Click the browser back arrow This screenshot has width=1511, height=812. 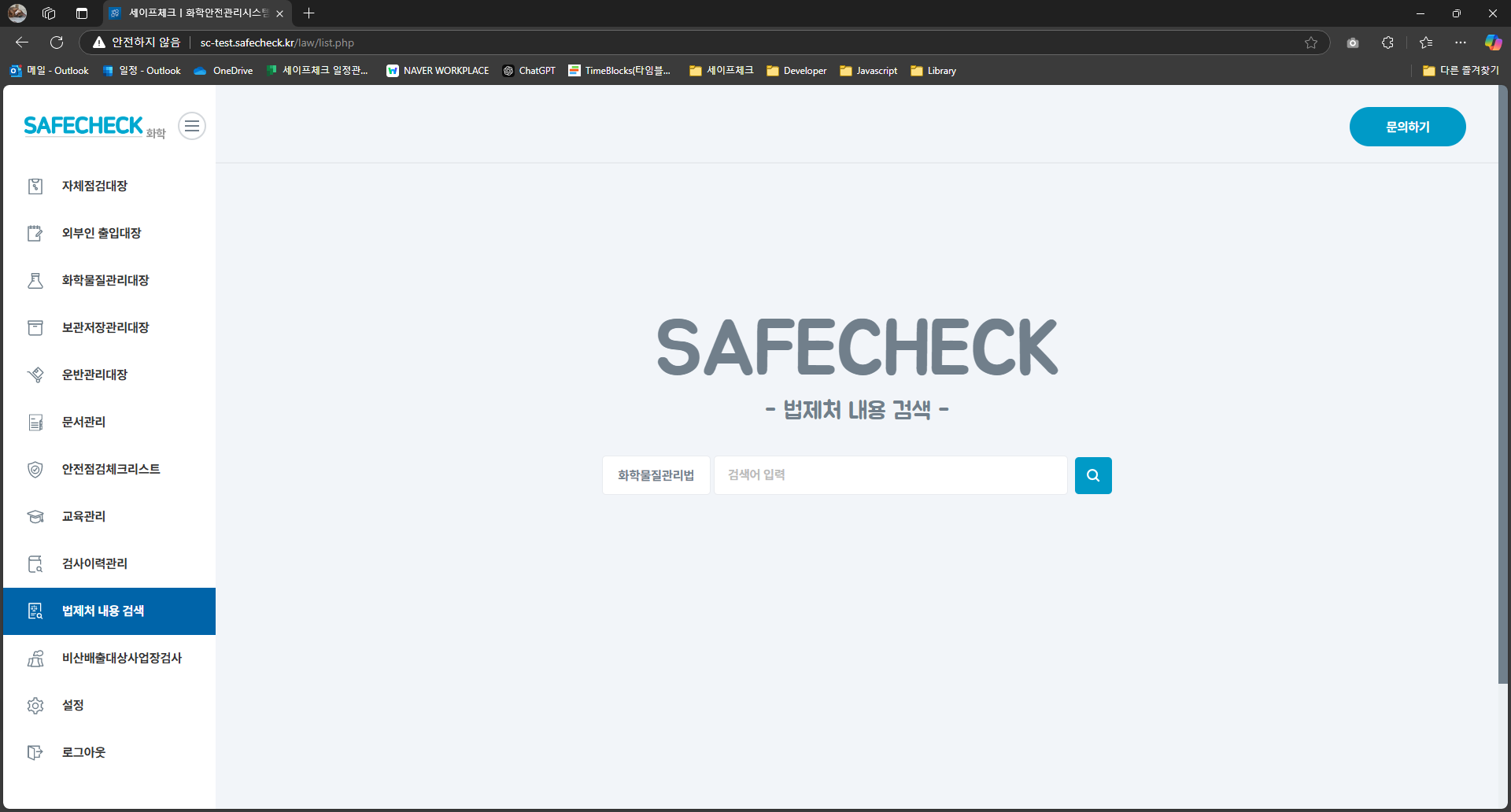point(22,42)
